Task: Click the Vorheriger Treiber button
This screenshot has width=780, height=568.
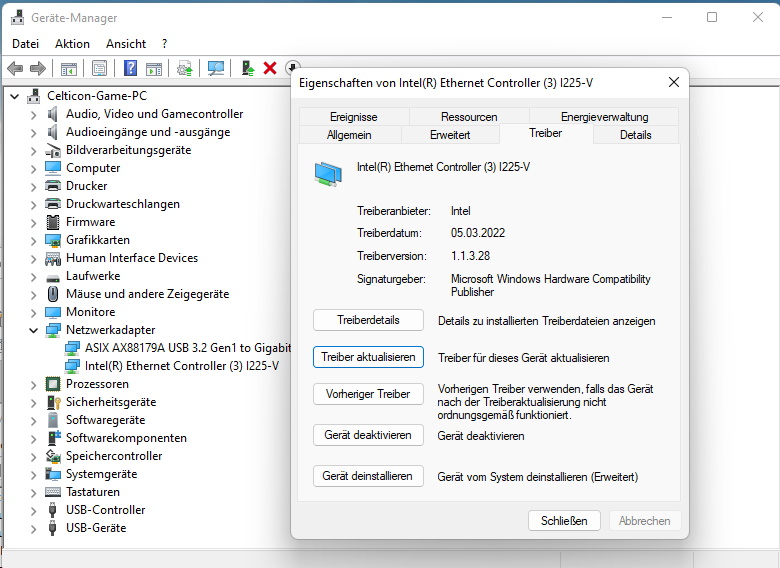Action: (368, 394)
